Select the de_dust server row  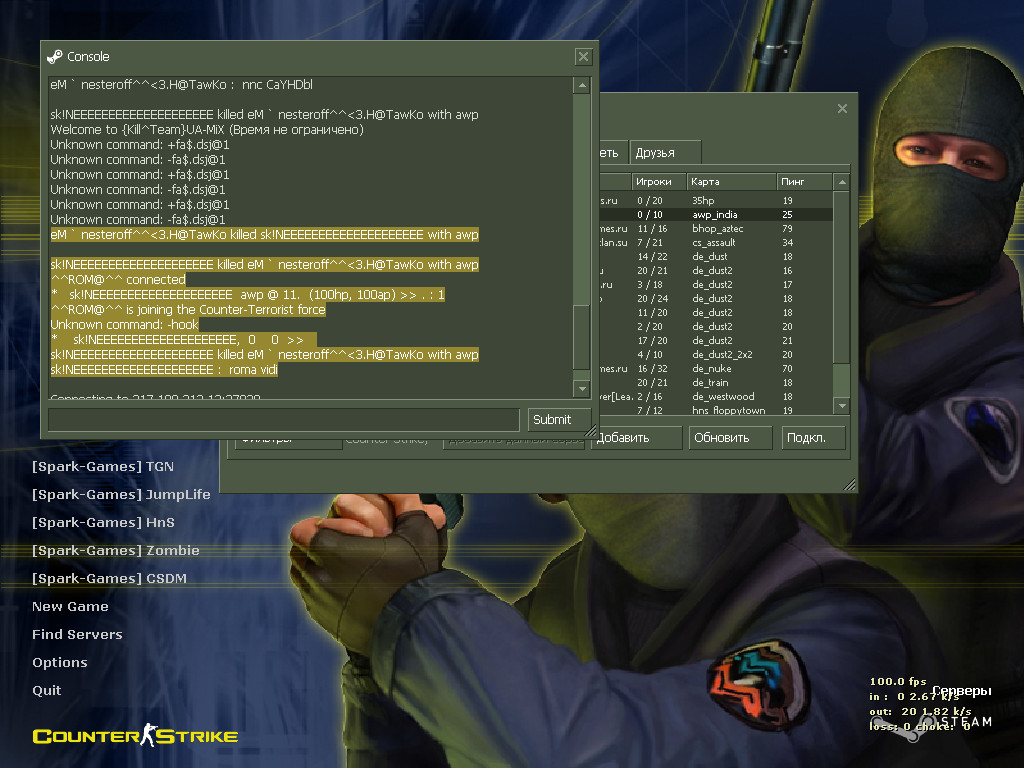(716, 257)
